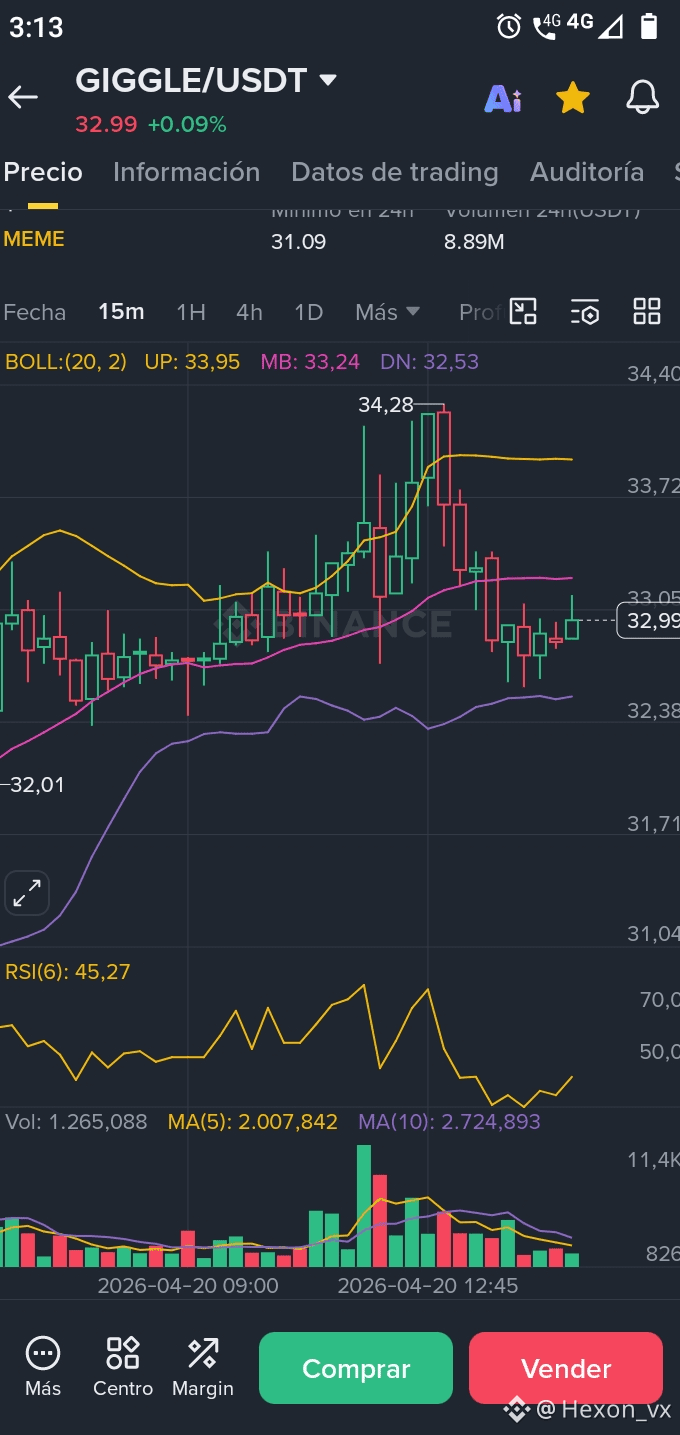Tap the Vender button
The image size is (680, 1435).
click(566, 1368)
